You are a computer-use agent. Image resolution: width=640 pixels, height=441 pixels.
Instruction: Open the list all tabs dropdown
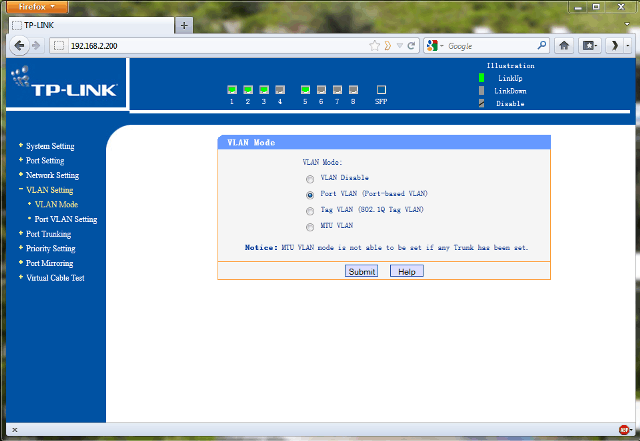[x=627, y=24]
